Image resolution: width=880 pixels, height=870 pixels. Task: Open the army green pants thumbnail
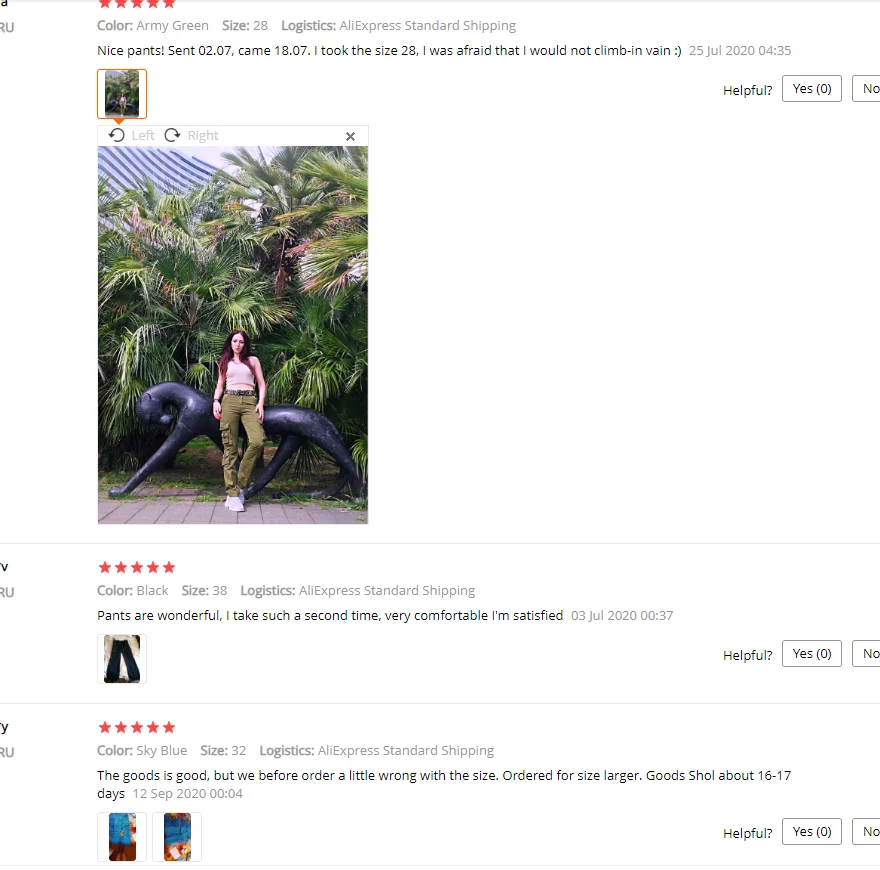(122, 94)
